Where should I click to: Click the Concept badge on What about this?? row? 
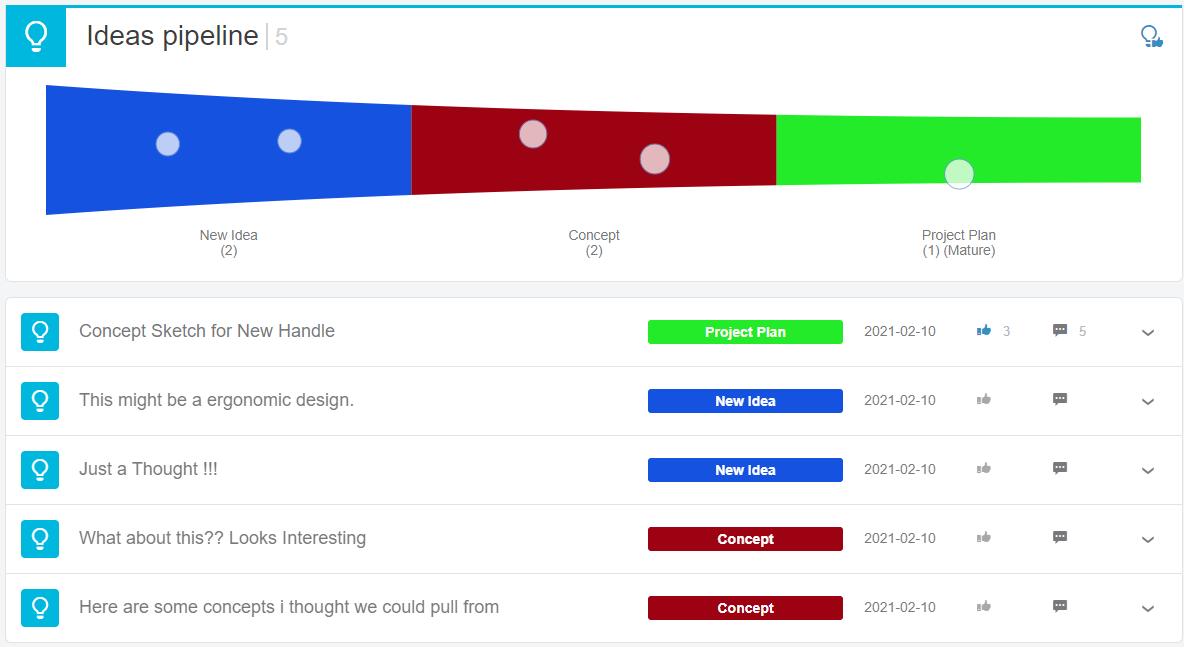click(745, 539)
